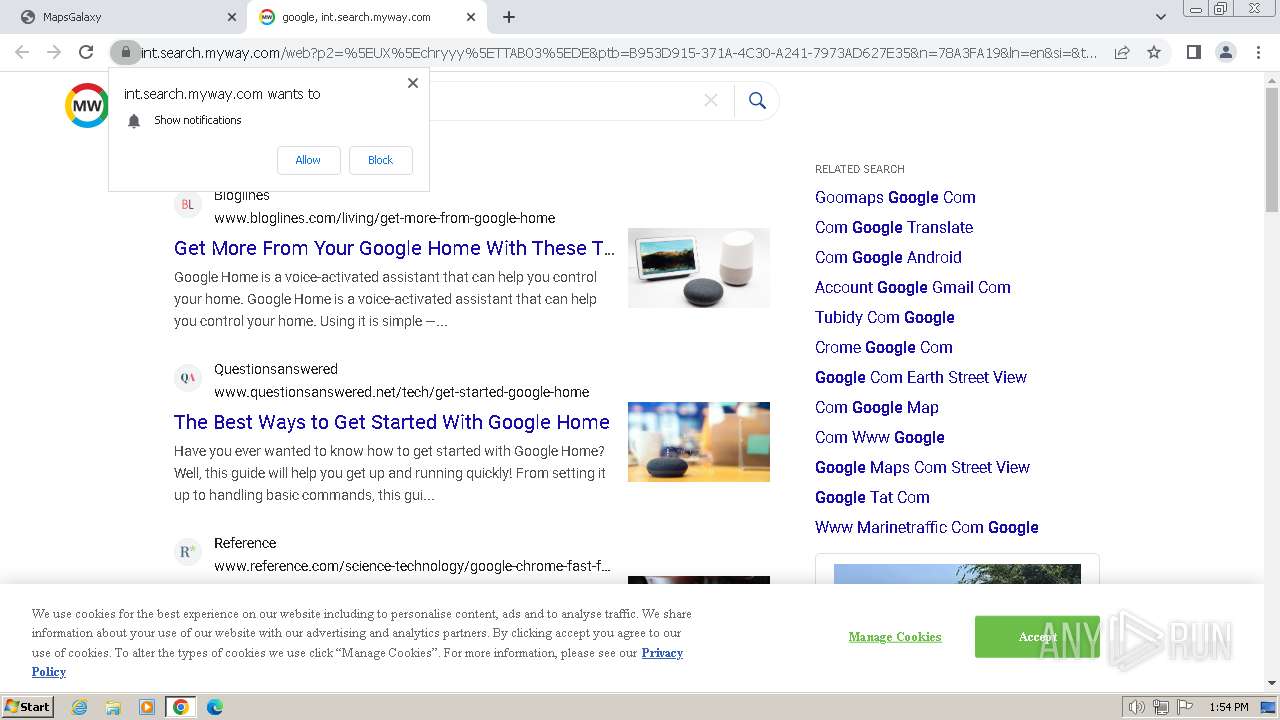Click the Google Home Mini thumbnail

699,442
